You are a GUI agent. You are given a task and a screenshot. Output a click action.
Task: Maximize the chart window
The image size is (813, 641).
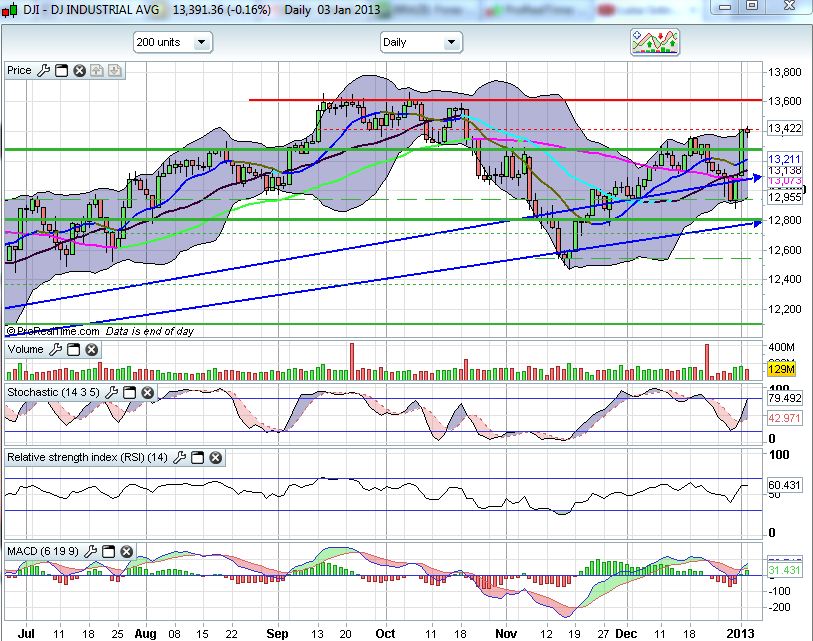pyautogui.click(x=752, y=6)
